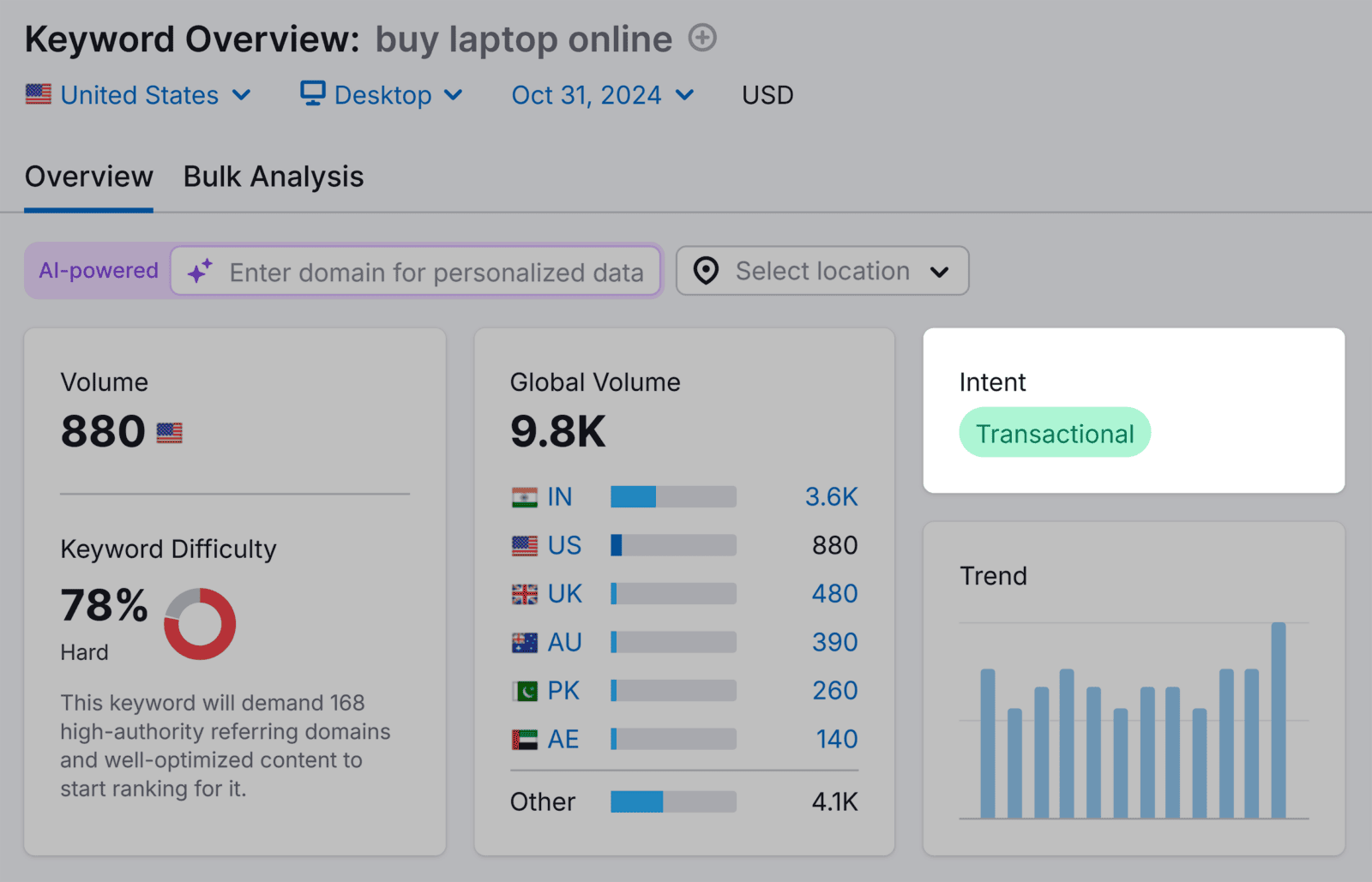Open the device type dropdown
The width and height of the screenshot is (1372, 882).
[455, 95]
